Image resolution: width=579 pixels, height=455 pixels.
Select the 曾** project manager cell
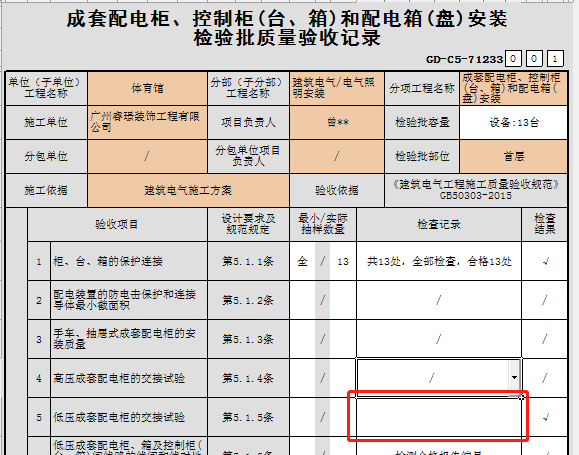click(x=337, y=122)
